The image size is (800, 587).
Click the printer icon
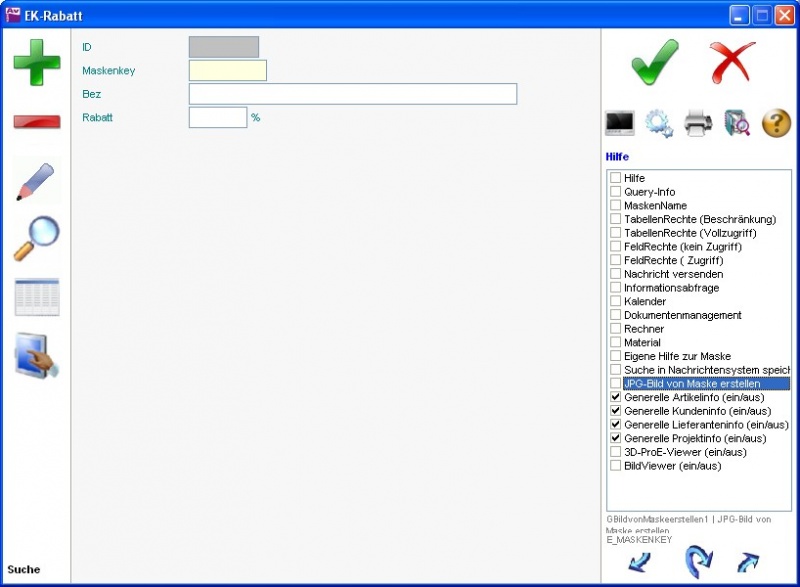[x=698, y=123]
